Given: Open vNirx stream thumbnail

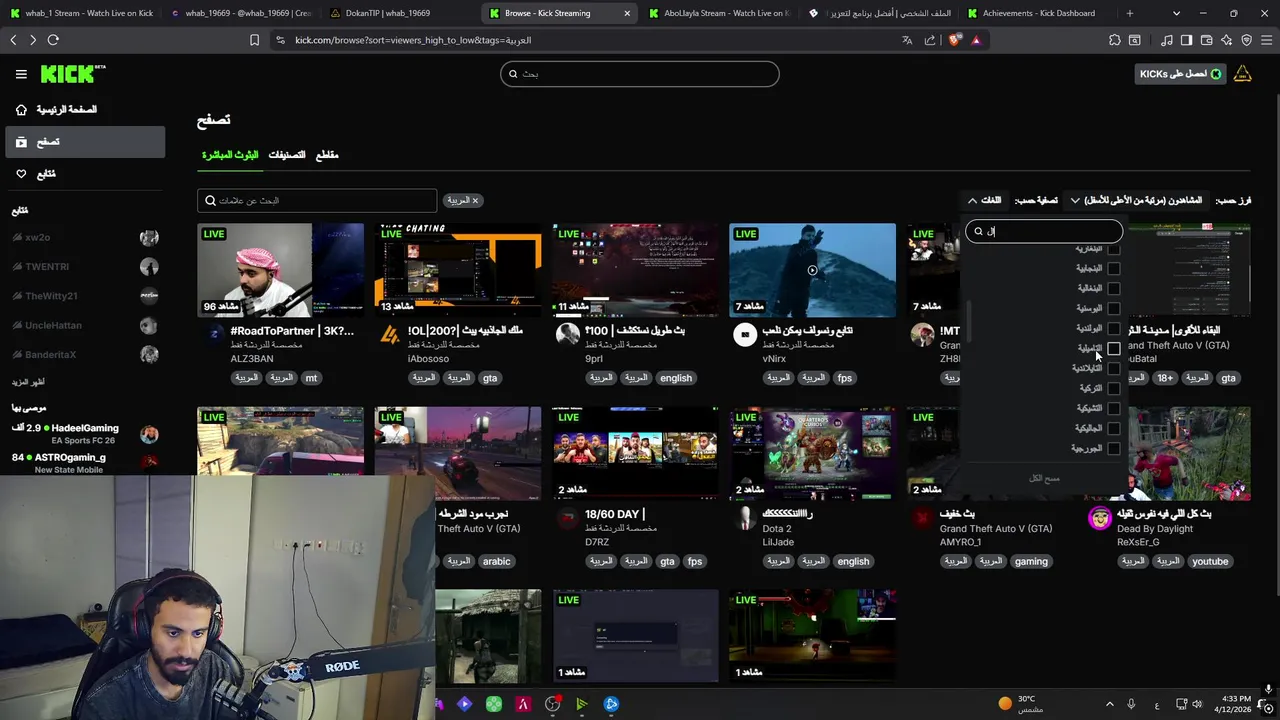Looking at the screenshot, I should click(812, 270).
